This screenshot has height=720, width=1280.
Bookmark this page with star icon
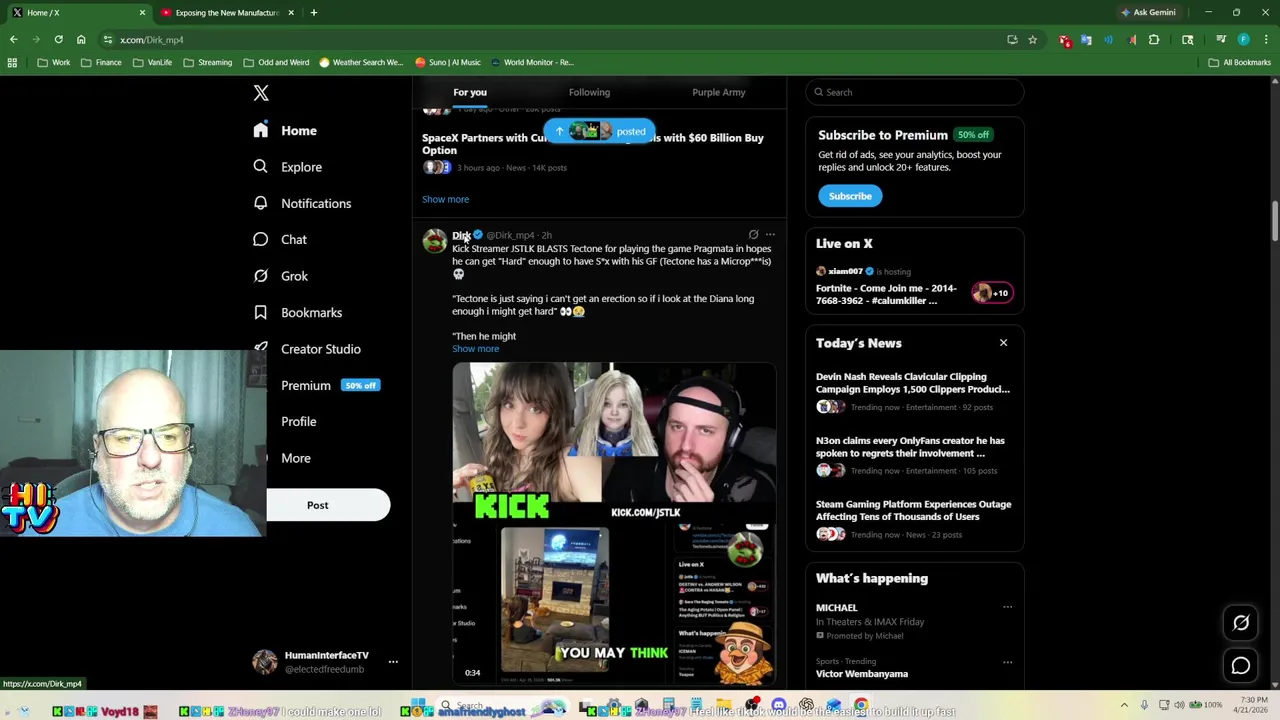coord(1032,40)
